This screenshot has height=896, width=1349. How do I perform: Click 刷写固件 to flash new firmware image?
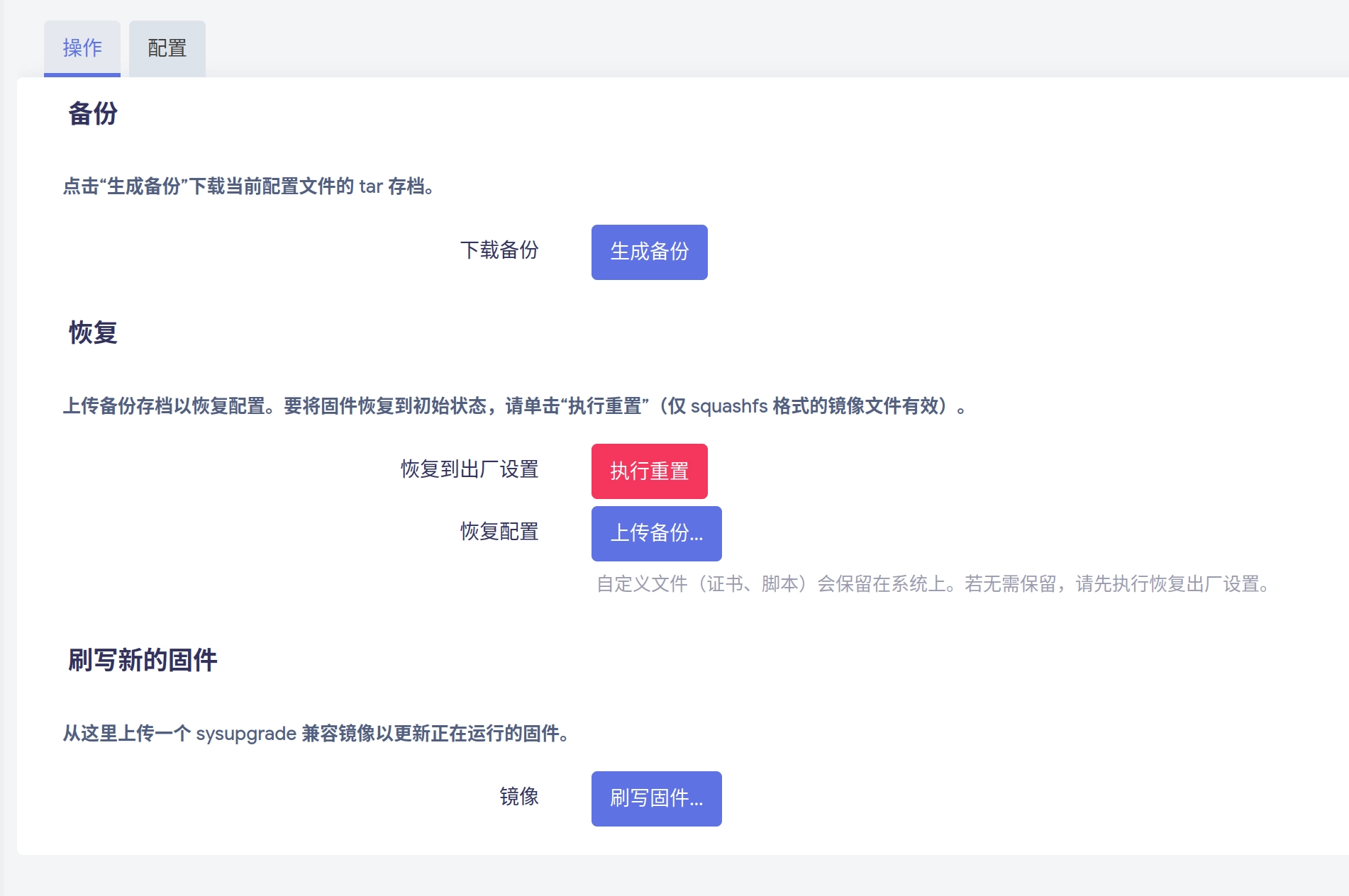pos(656,798)
